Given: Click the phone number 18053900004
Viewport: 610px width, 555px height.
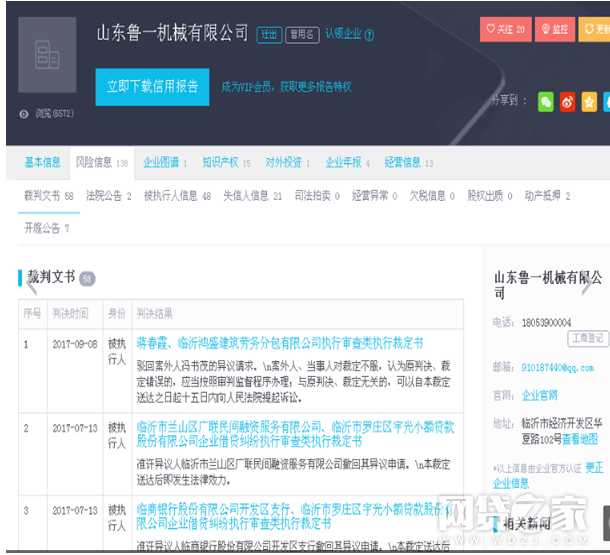Looking at the screenshot, I should [x=547, y=322].
